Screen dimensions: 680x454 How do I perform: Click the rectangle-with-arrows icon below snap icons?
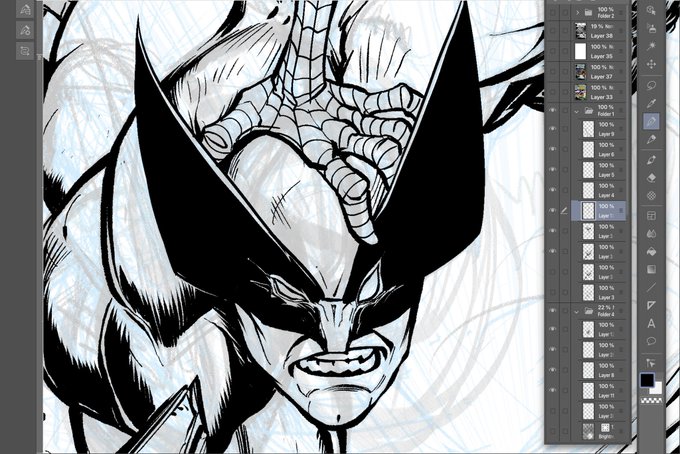[25, 51]
